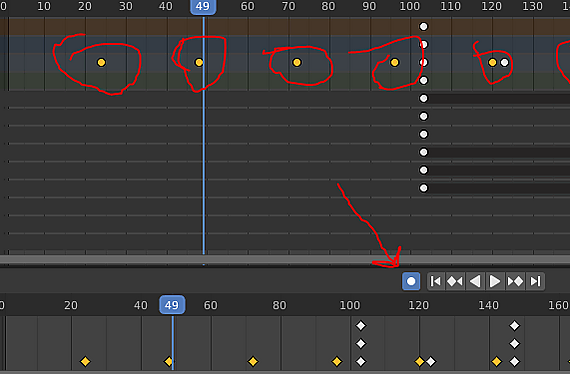Screen dimensions: 570x374
Task: Jump to the previous keyframe
Action: tap(455, 281)
